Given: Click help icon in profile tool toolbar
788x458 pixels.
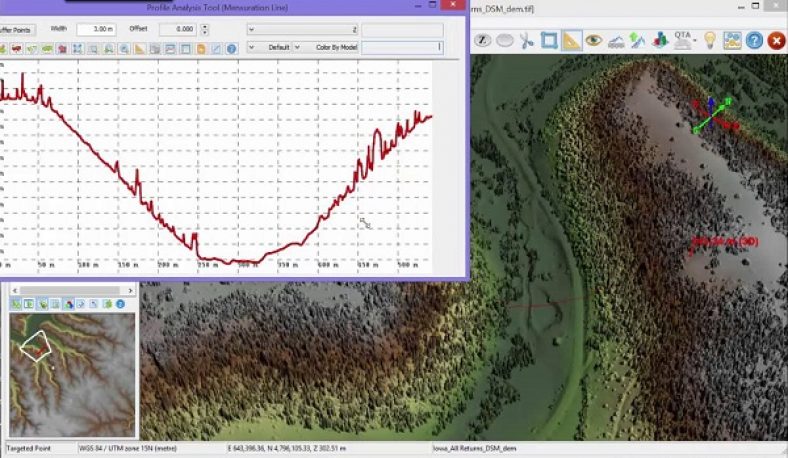Looking at the screenshot, I should (231, 48).
